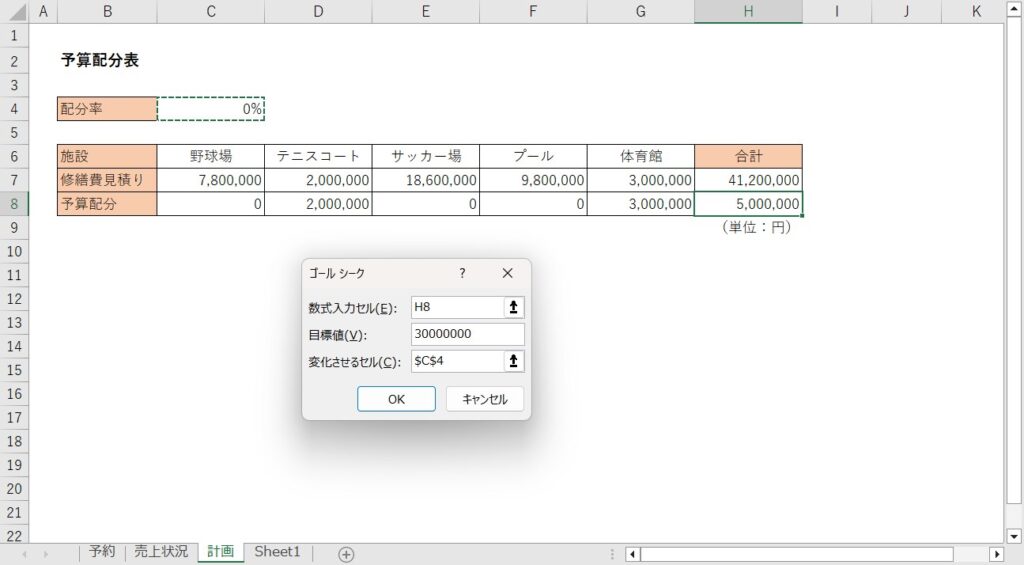Close the ゴール シーク dialog with X

click(507, 273)
